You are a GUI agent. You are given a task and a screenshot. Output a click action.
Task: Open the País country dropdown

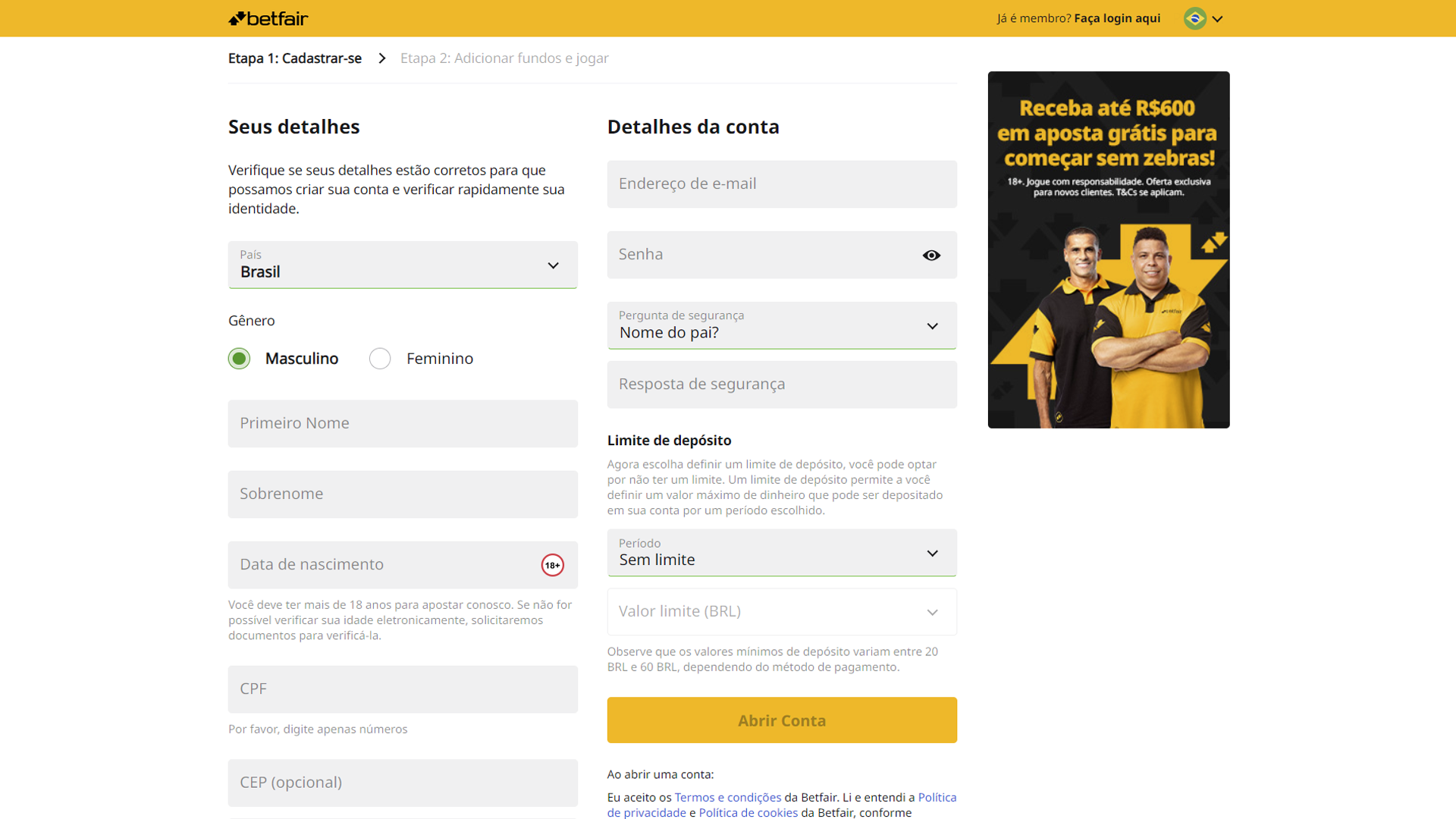[403, 265]
